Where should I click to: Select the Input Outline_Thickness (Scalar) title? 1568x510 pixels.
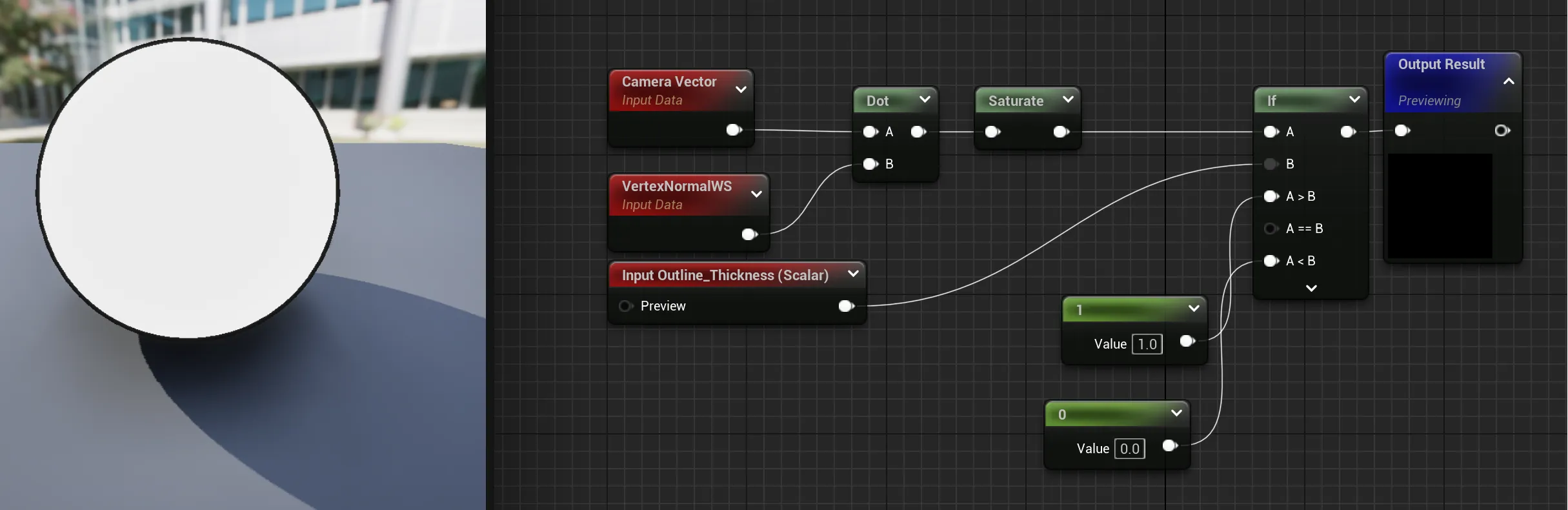pyautogui.click(x=725, y=275)
